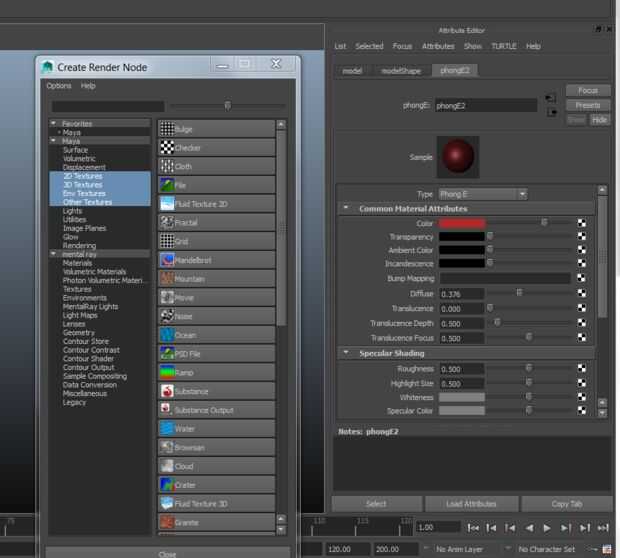Viewport: 620px width, 558px height.
Task: Select Surface in the Maya tree
Action: 76,150
